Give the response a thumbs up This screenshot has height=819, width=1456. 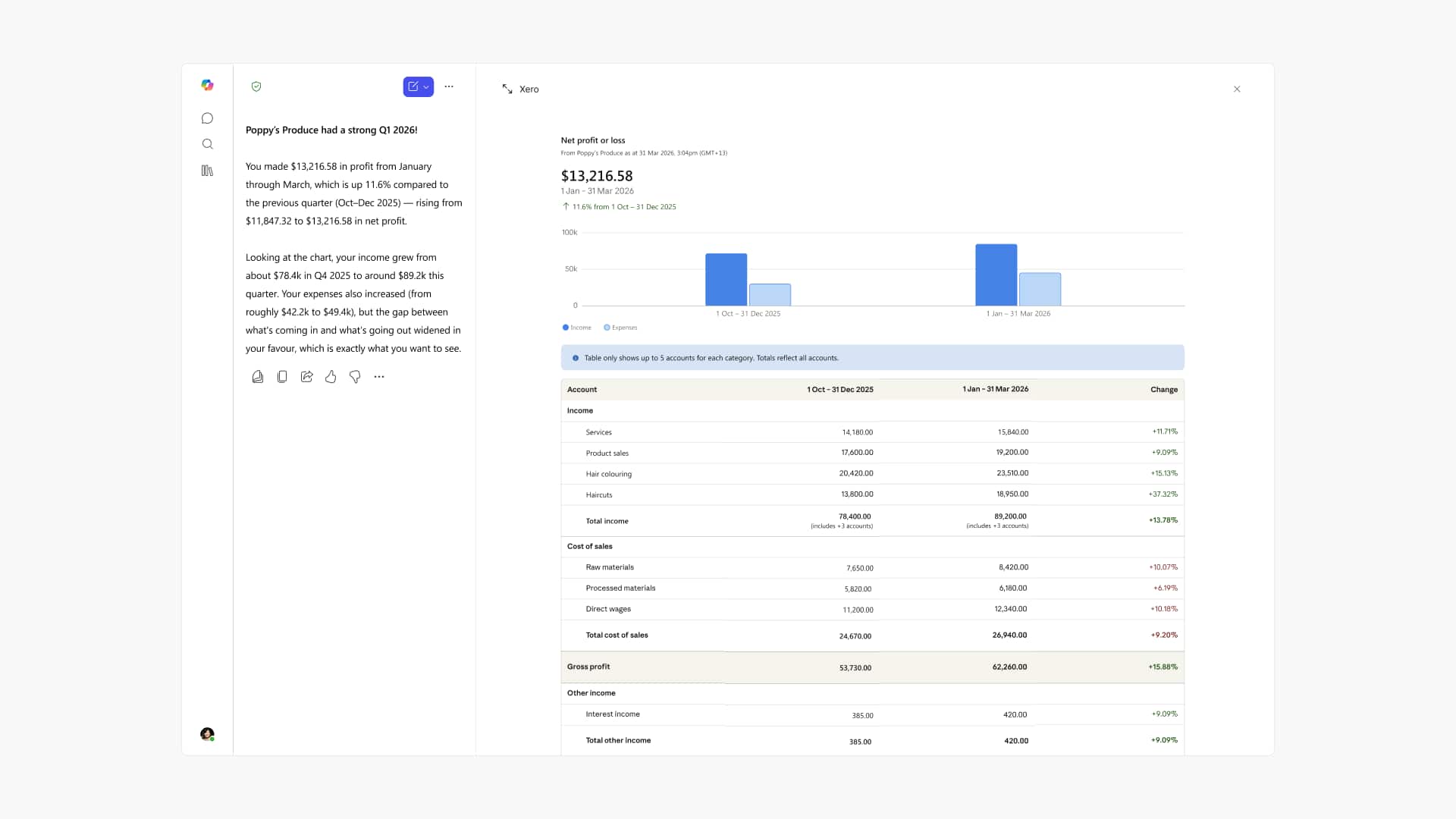pos(331,377)
